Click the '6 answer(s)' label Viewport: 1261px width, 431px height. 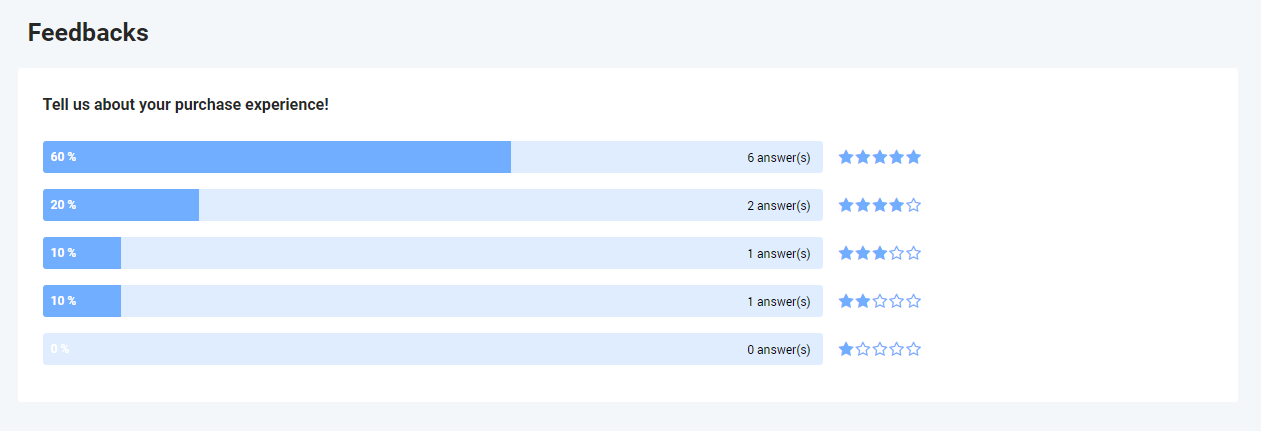pyautogui.click(x=779, y=157)
